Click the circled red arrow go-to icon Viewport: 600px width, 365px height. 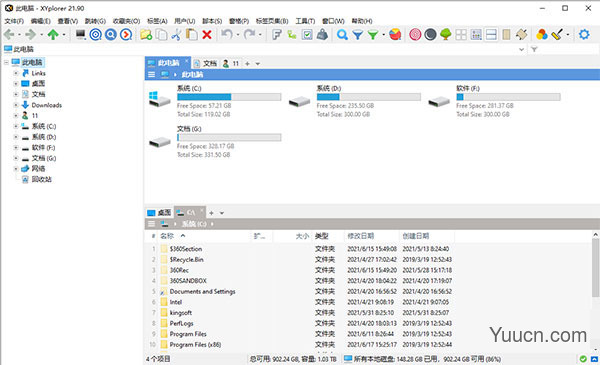pos(126,35)
